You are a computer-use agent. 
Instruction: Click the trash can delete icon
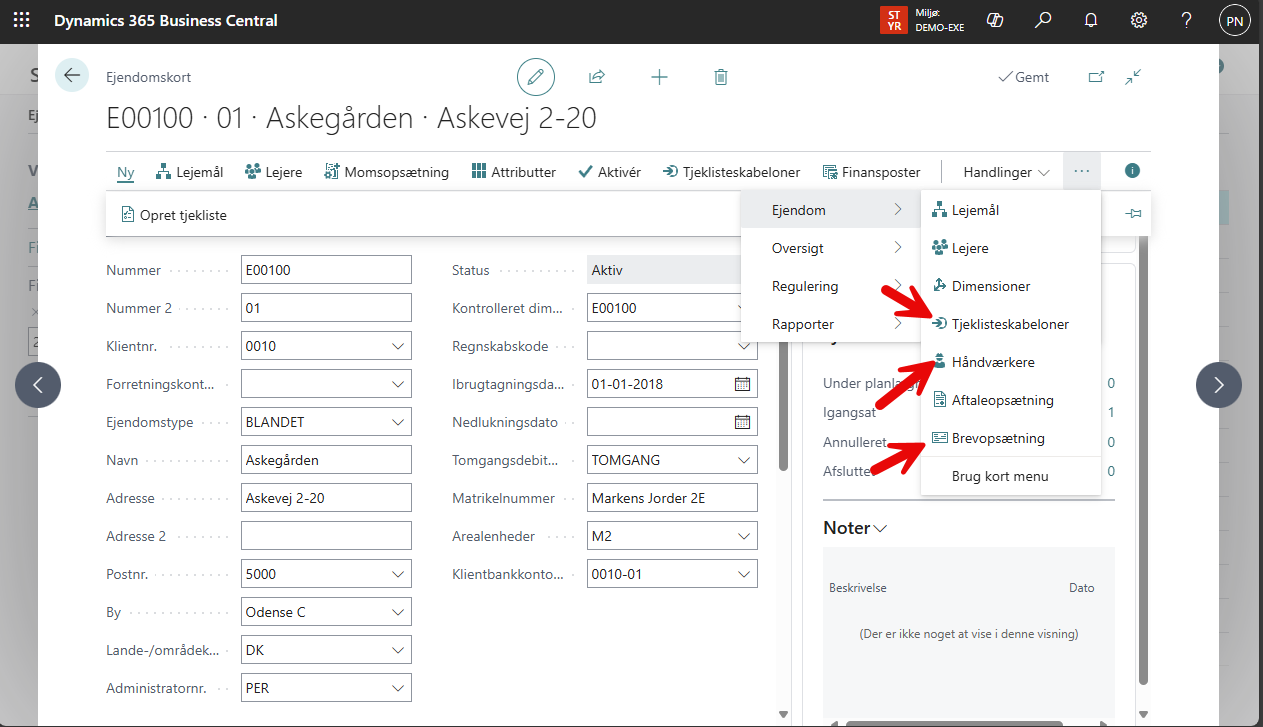721,77
